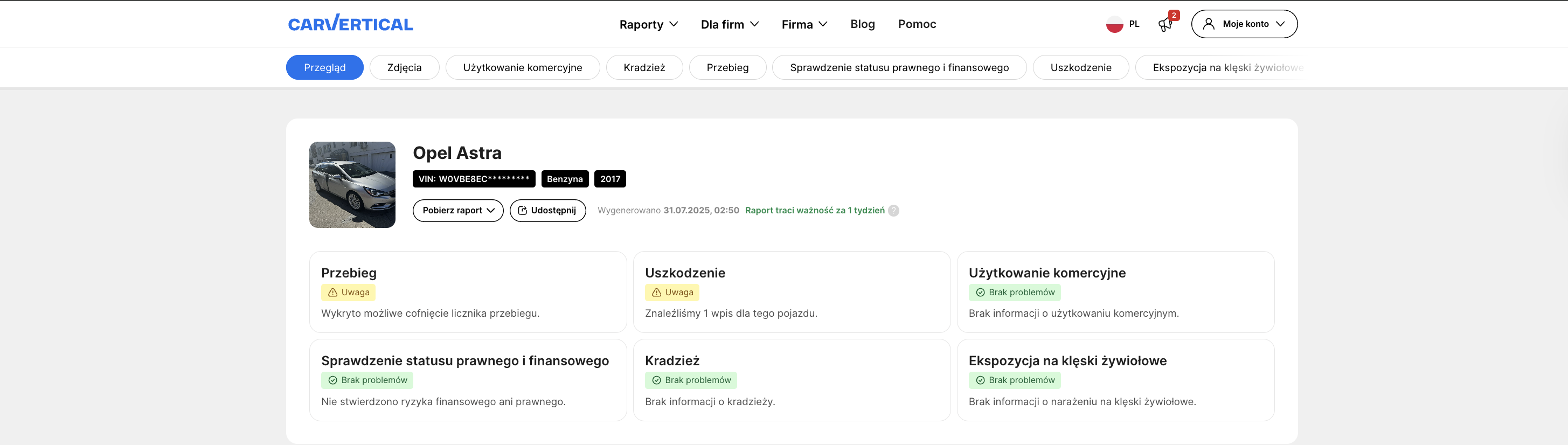Viewport: 1568px width, 445px height.
Task: Expand the Dla firm menu
Action: point(729,24)
